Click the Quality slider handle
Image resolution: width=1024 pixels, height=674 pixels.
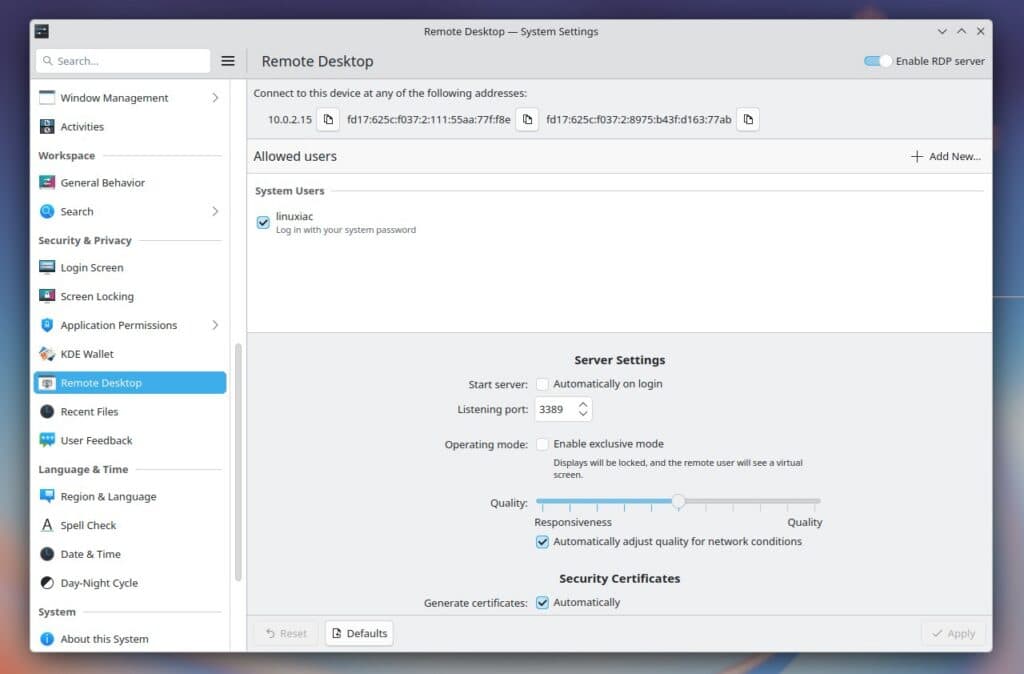(679, 502)
